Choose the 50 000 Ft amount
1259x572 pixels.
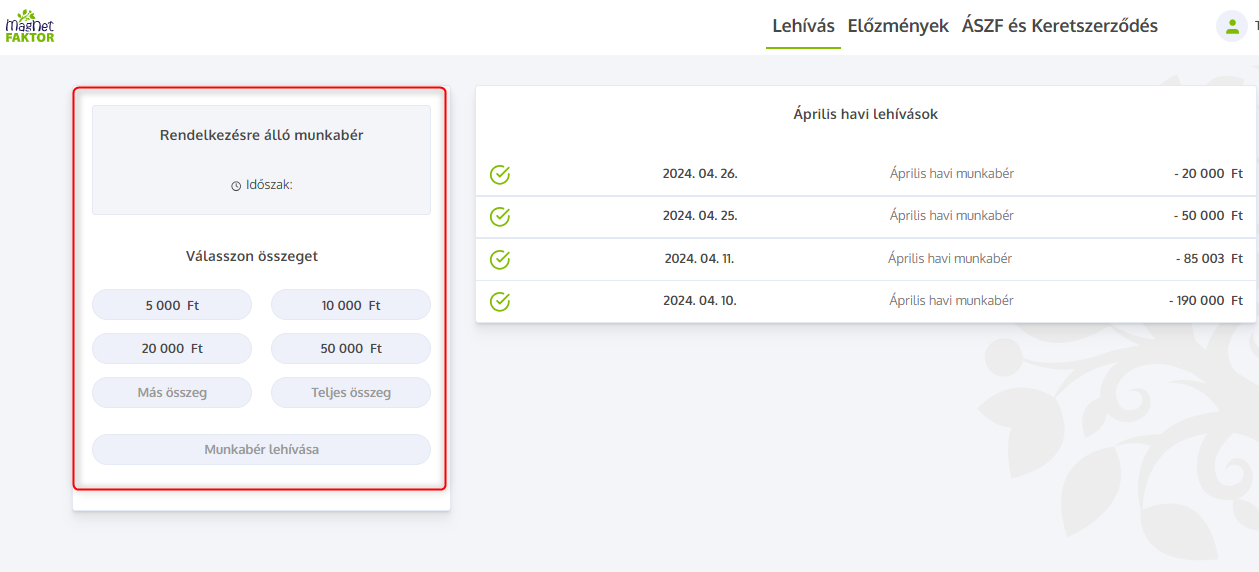coord(351,349)
